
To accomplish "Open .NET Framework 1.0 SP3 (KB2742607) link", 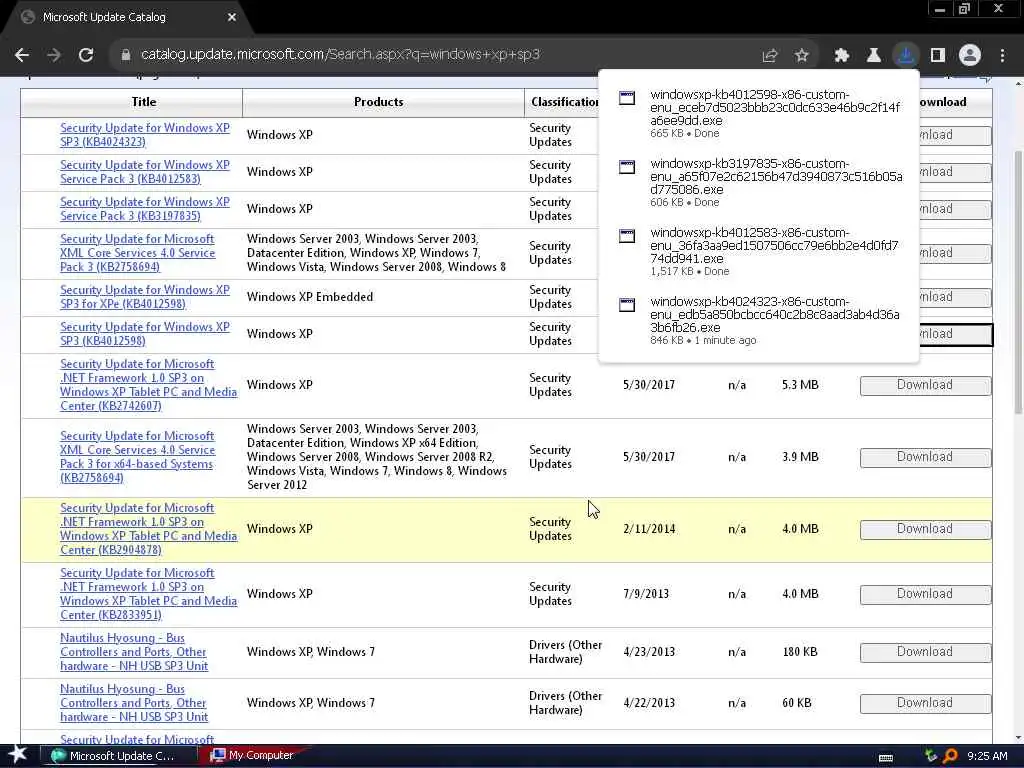I will tap(148, 385).
